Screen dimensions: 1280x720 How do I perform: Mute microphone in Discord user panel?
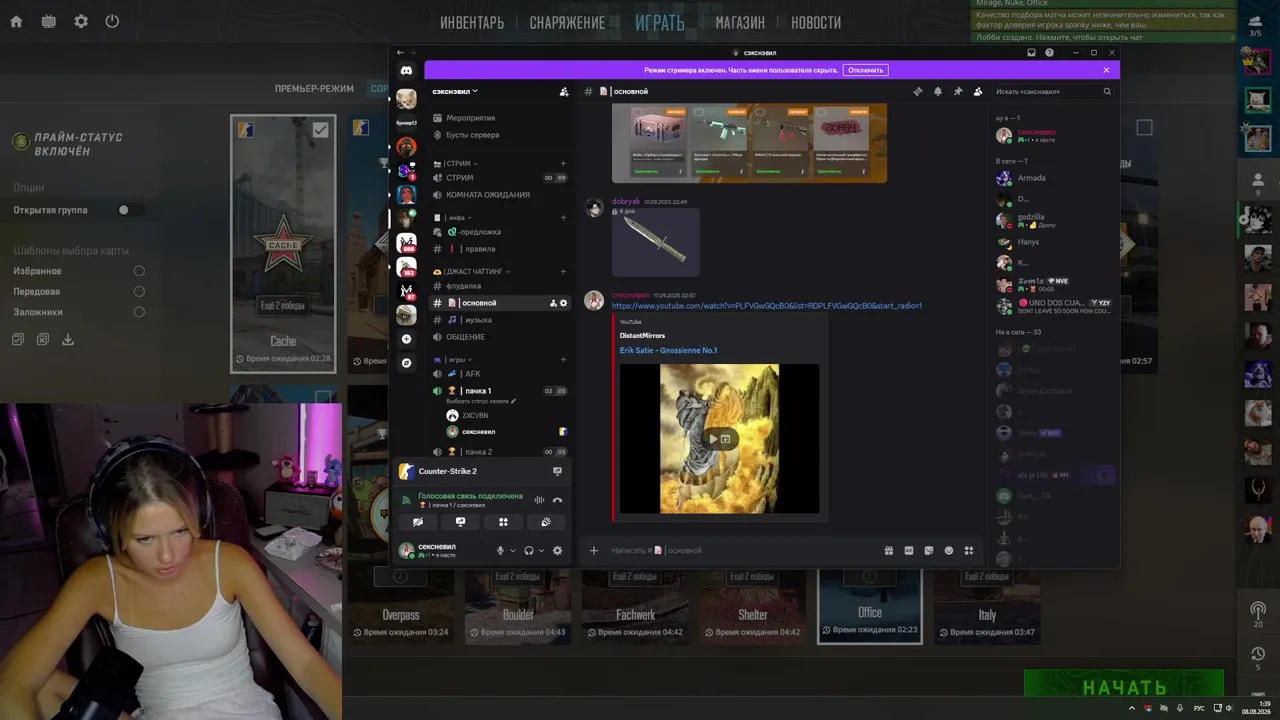[500, 550]
